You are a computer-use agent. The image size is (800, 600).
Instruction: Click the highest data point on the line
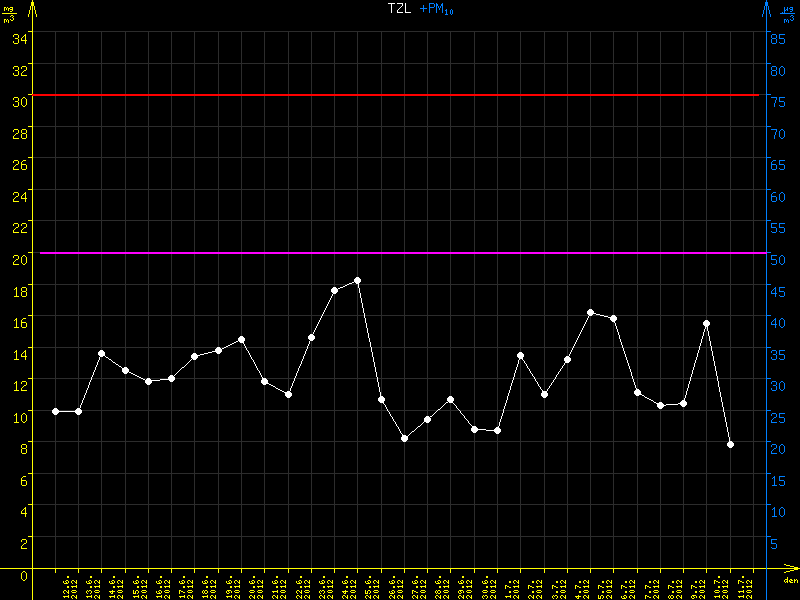[x=357, y=281]
